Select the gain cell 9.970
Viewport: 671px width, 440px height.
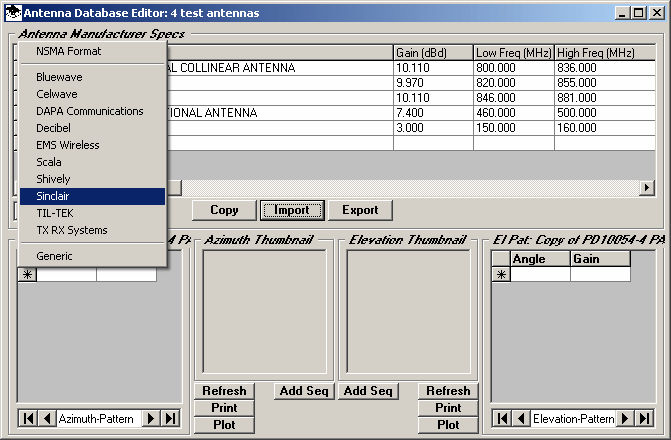pyautogui.click(x=433, y=83)
